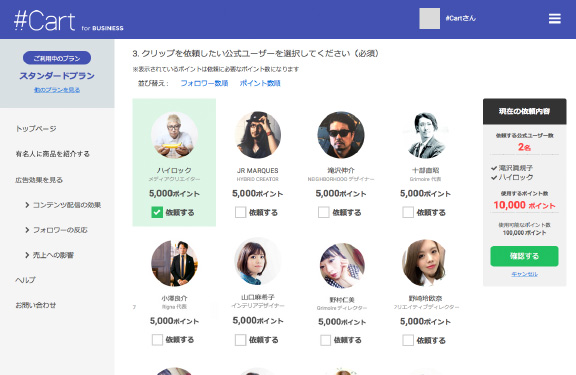The image size is (576, 375).
Task: Check 依頼する for 野崎玲欧奈
Action: tap(408, 340)
